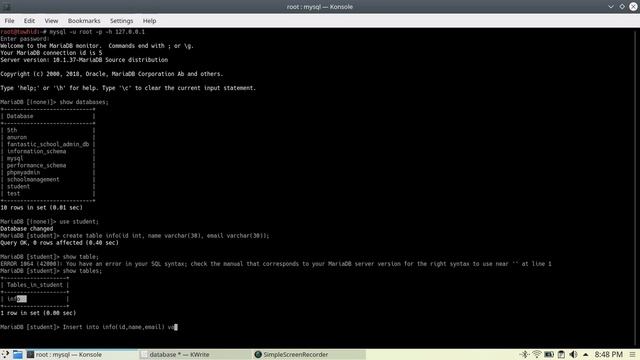The width and height of the screenshot is (640, 360).
Task: Click 'Server version: 10.1.37-MariaDB' line
Action: (x=84, y=60)
